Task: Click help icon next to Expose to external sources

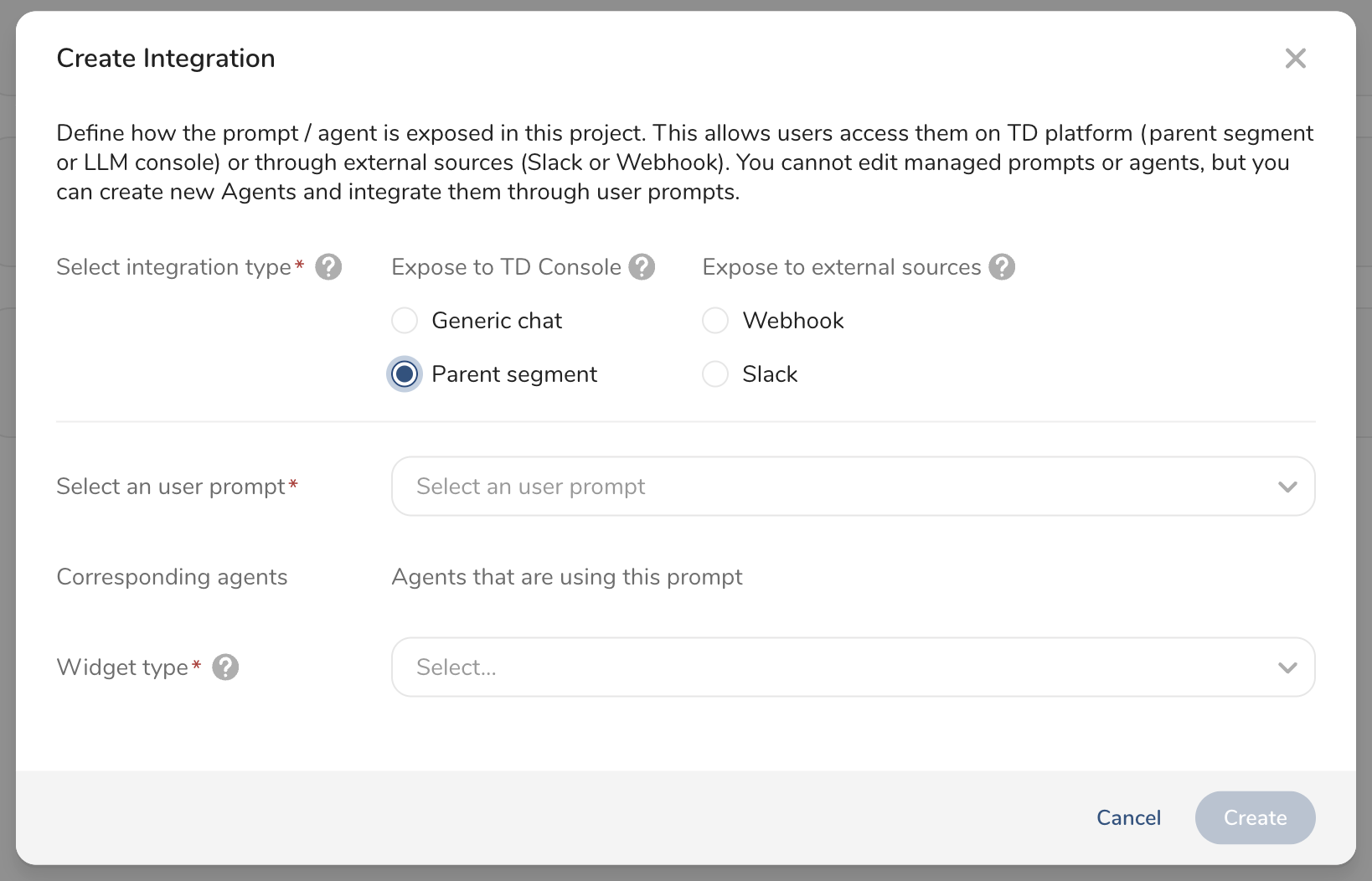Action: (x=1002, y=267)
